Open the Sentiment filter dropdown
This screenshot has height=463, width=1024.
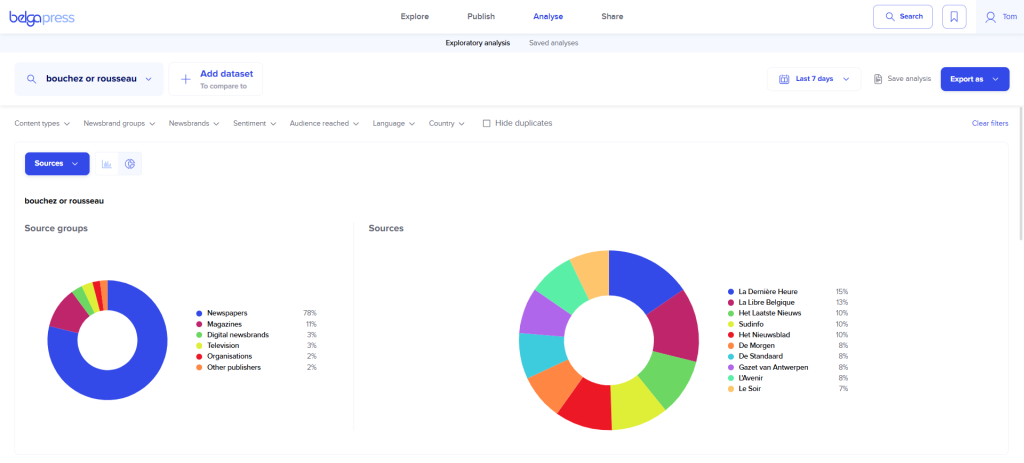pyautogui.click(x=254, y=123)
